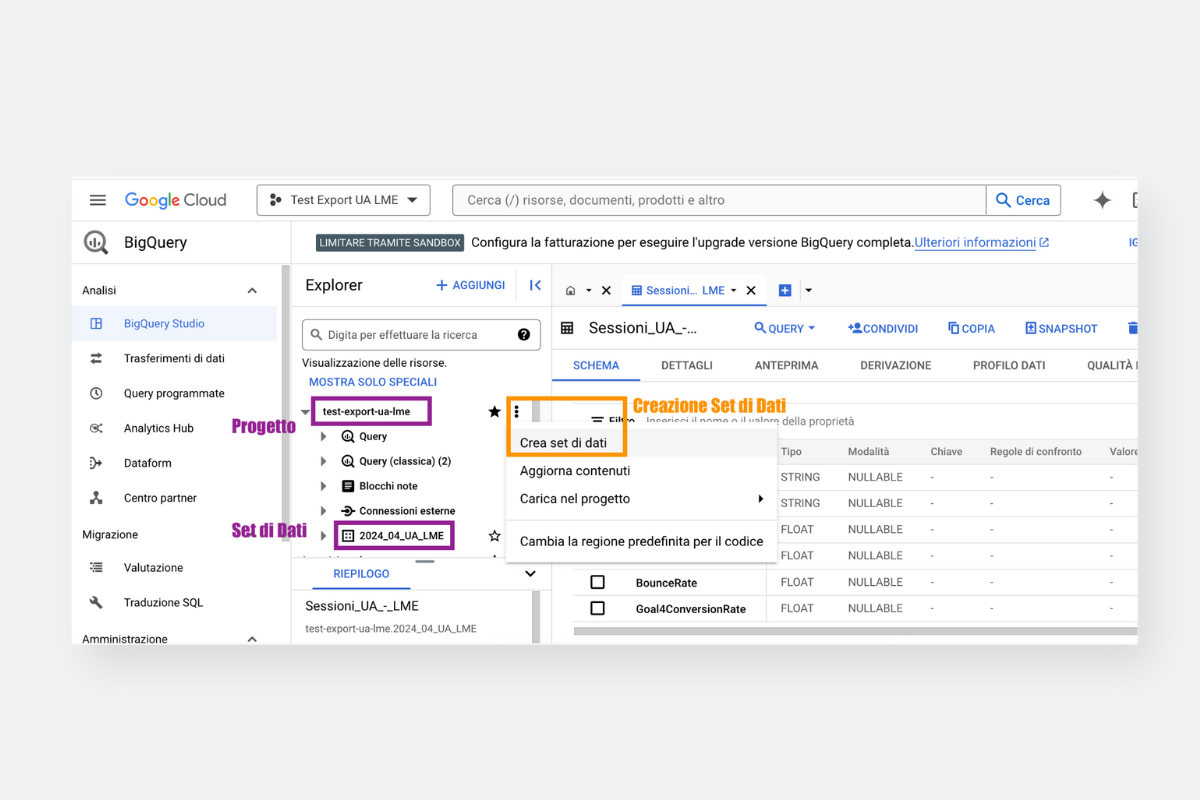This screenshot has height=800, width=1200.
Task: Click the Query programmate clock icon
Action: pos(96,393)
